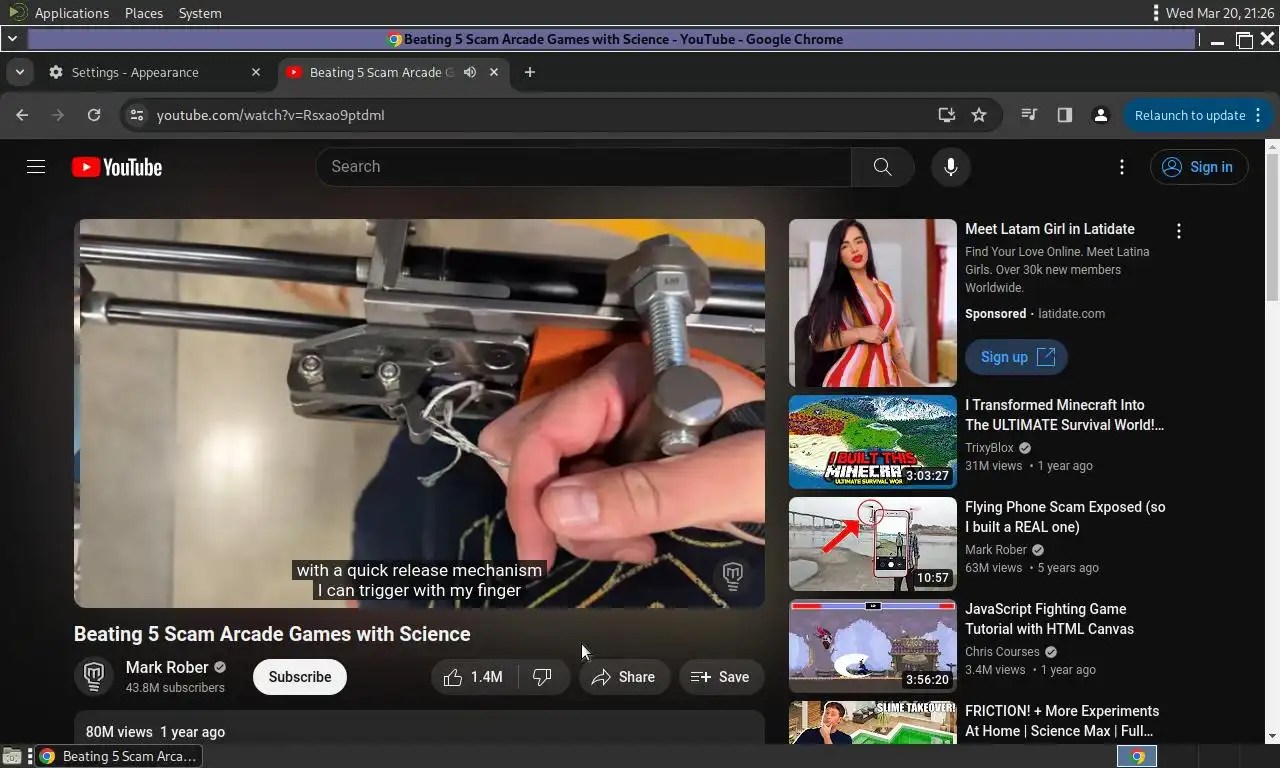Open the Places menu
This screenshot has width=1280, height=768.
tap(144, 13)
